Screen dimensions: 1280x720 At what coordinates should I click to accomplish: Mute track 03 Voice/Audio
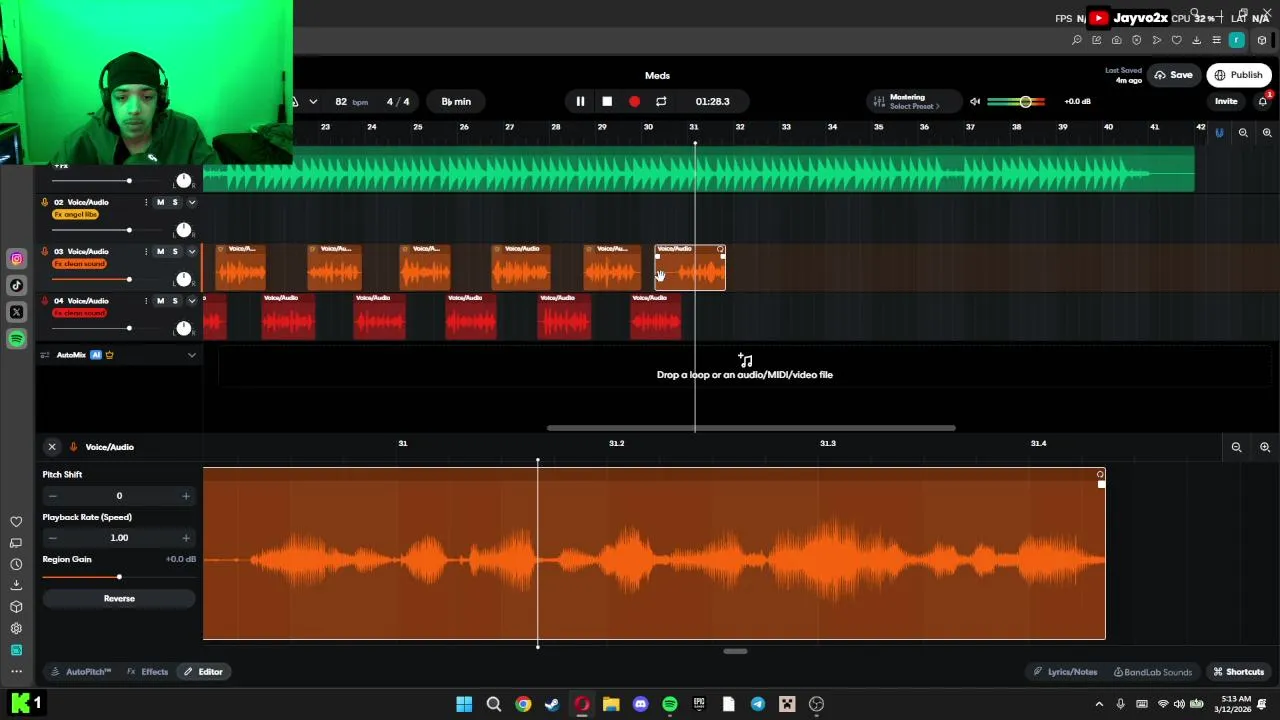click(x=160, y=251)
